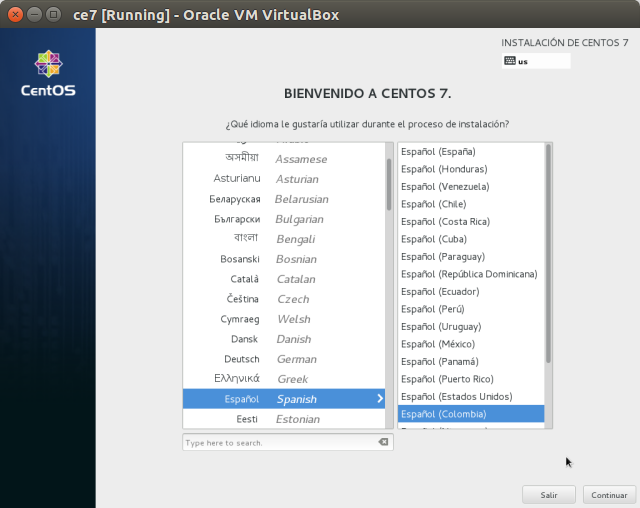The image size is (640, 508).
Task: Close the VirtualBox window
Action: point(15,15)
